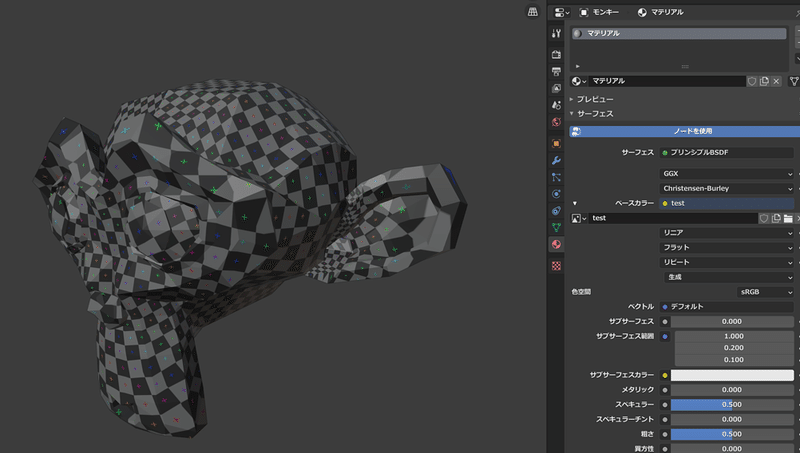Open the Modifier properties wrench icon
The image size is (800, 453).
coord(556,160)
